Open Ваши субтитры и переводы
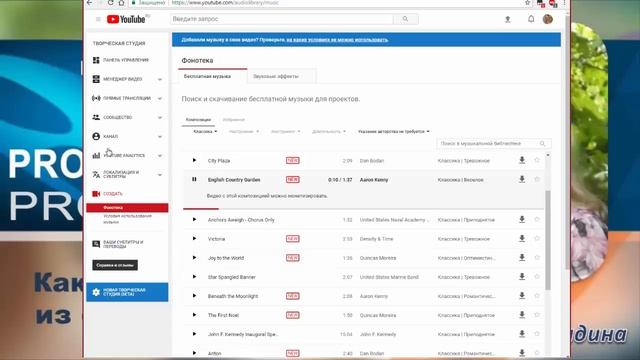 coord(118,244)
